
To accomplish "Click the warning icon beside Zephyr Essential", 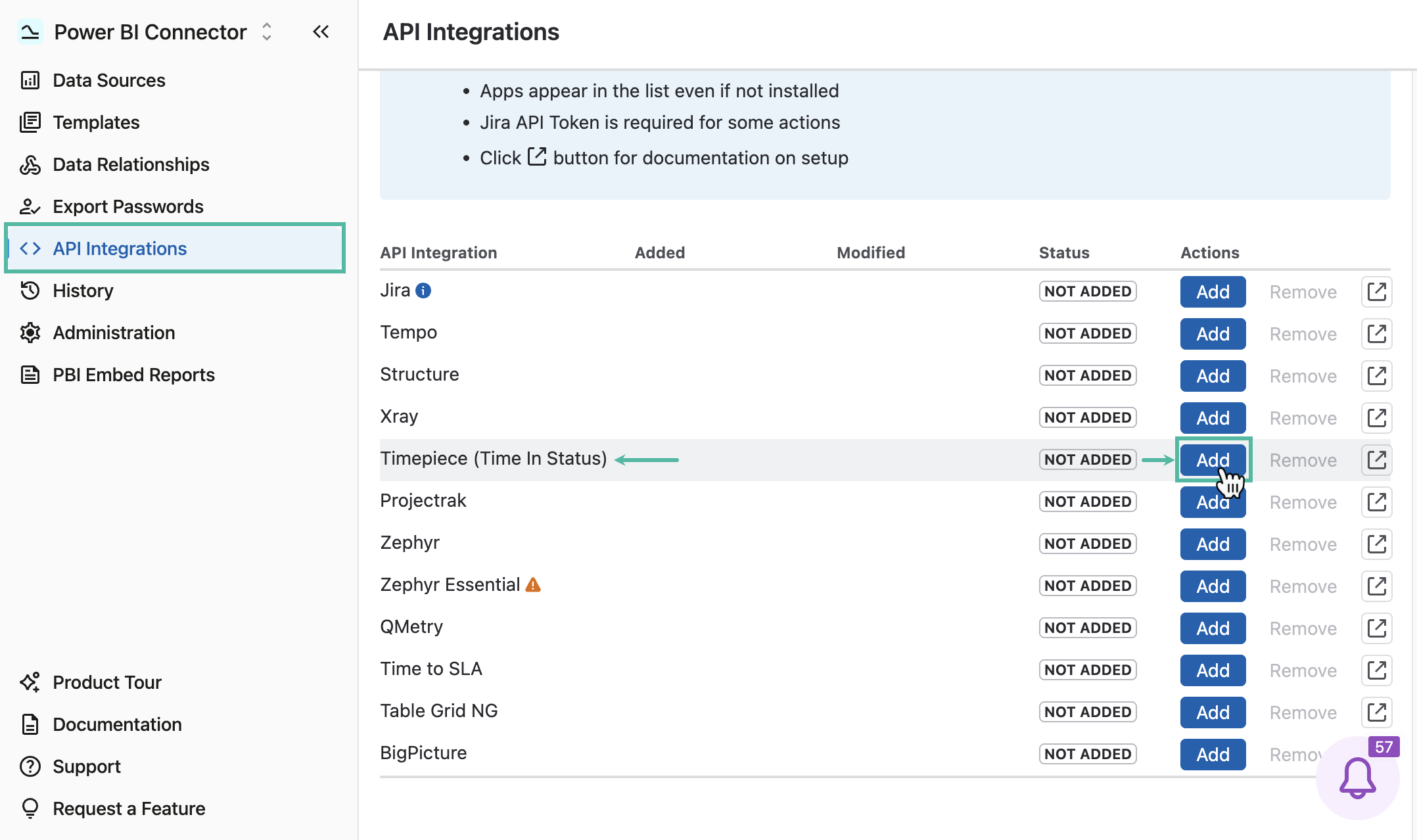I will (533, 584).
